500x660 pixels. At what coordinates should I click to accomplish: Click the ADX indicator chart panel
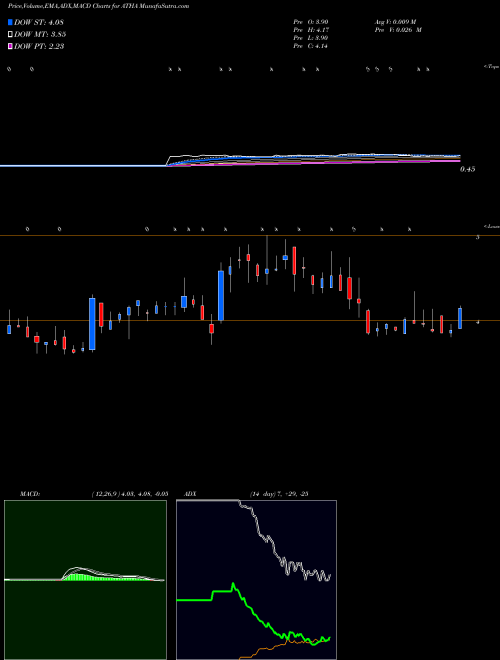(256, 580)
